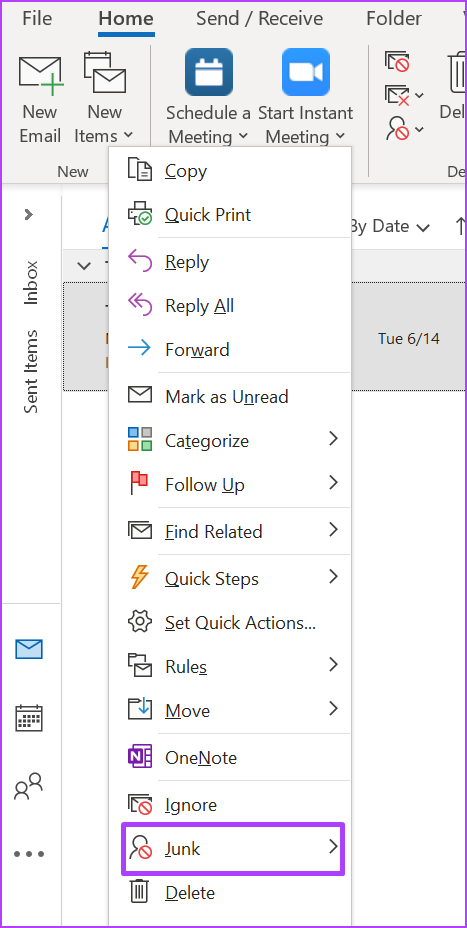Viewport: 467px width, 928px height.
Task: Click the New Email icon
Action: pos(40,76)
